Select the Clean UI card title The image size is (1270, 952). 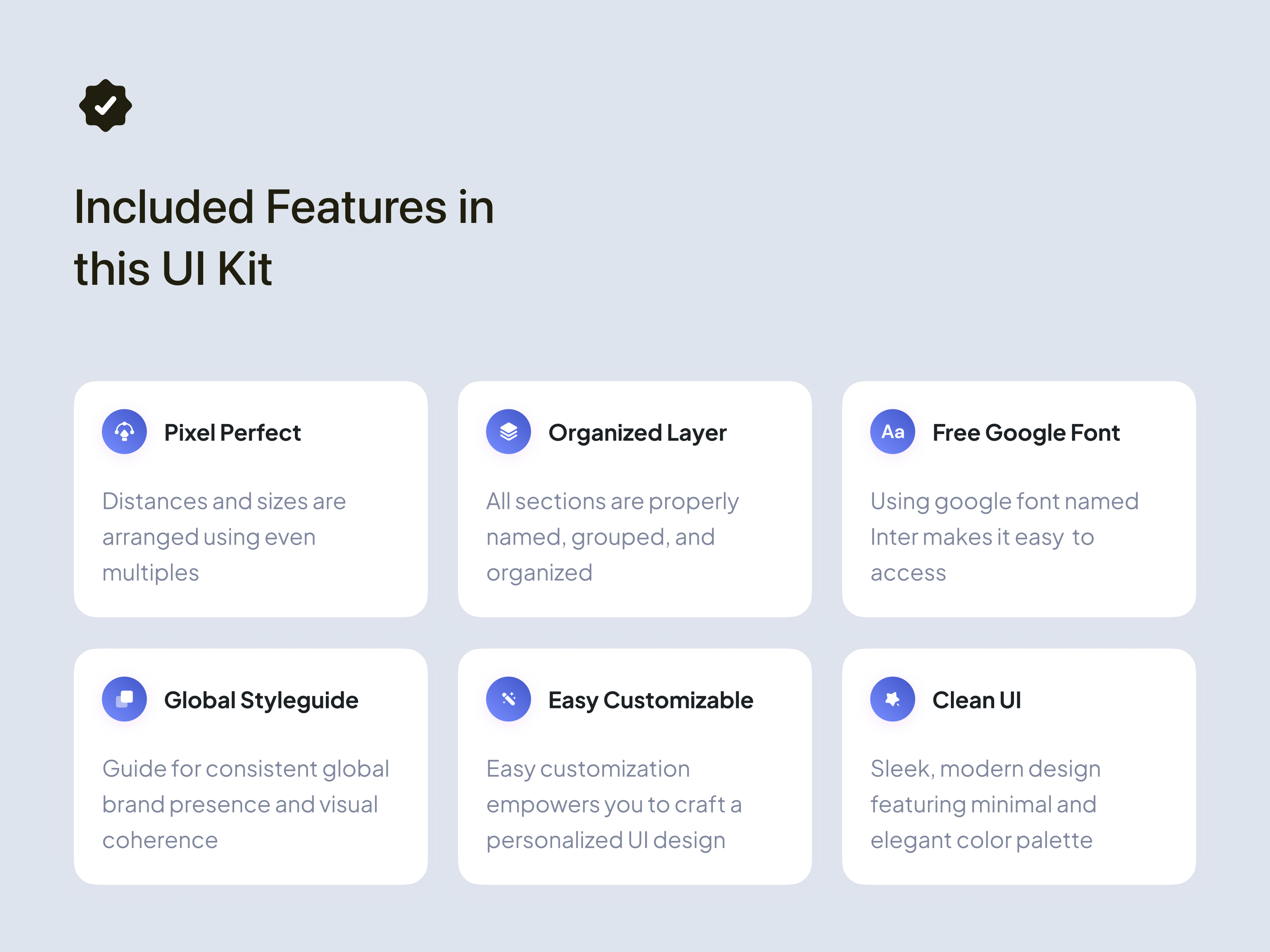pyautogui.click(x=977, y=700)
